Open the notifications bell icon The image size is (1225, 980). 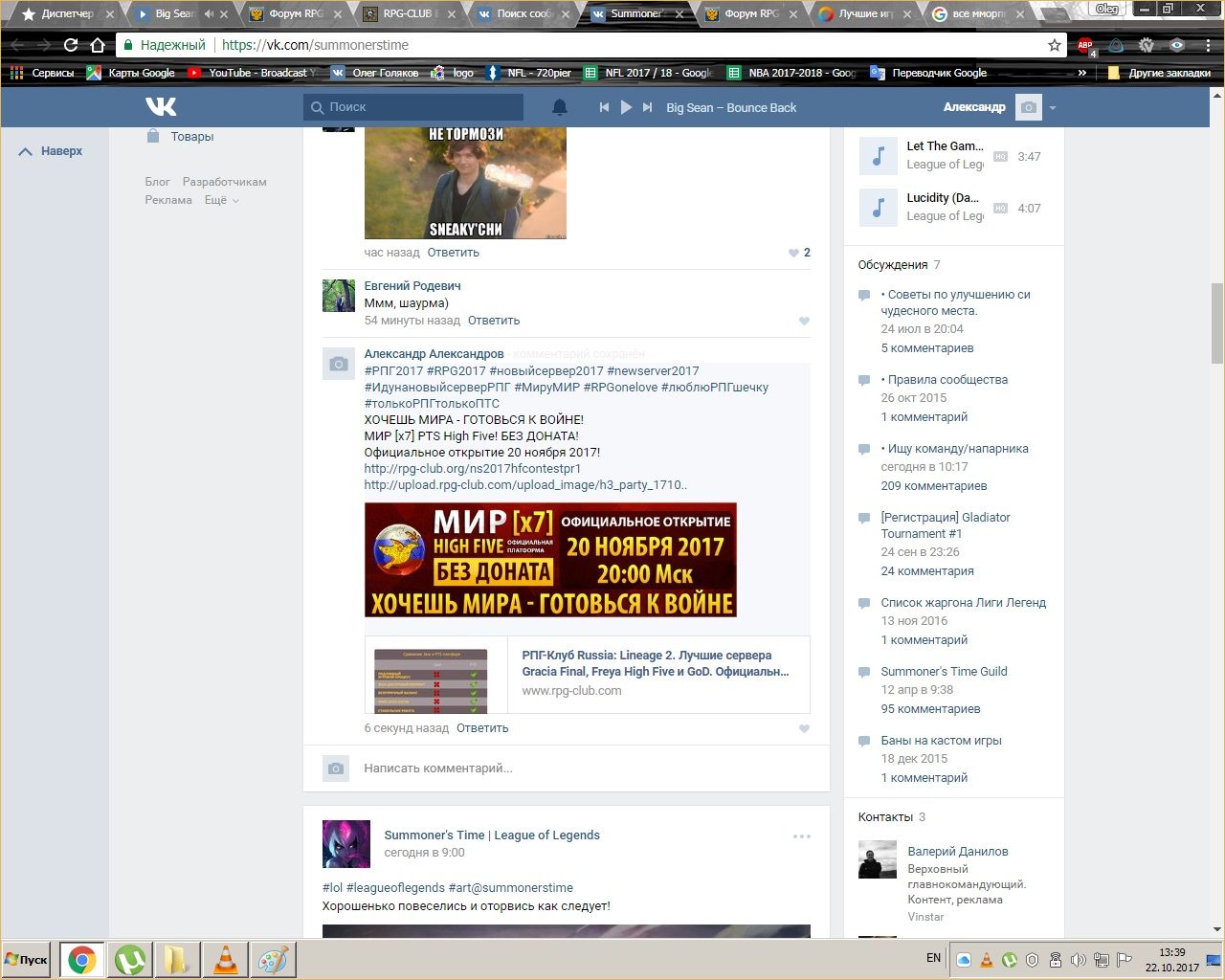(560, 107)
